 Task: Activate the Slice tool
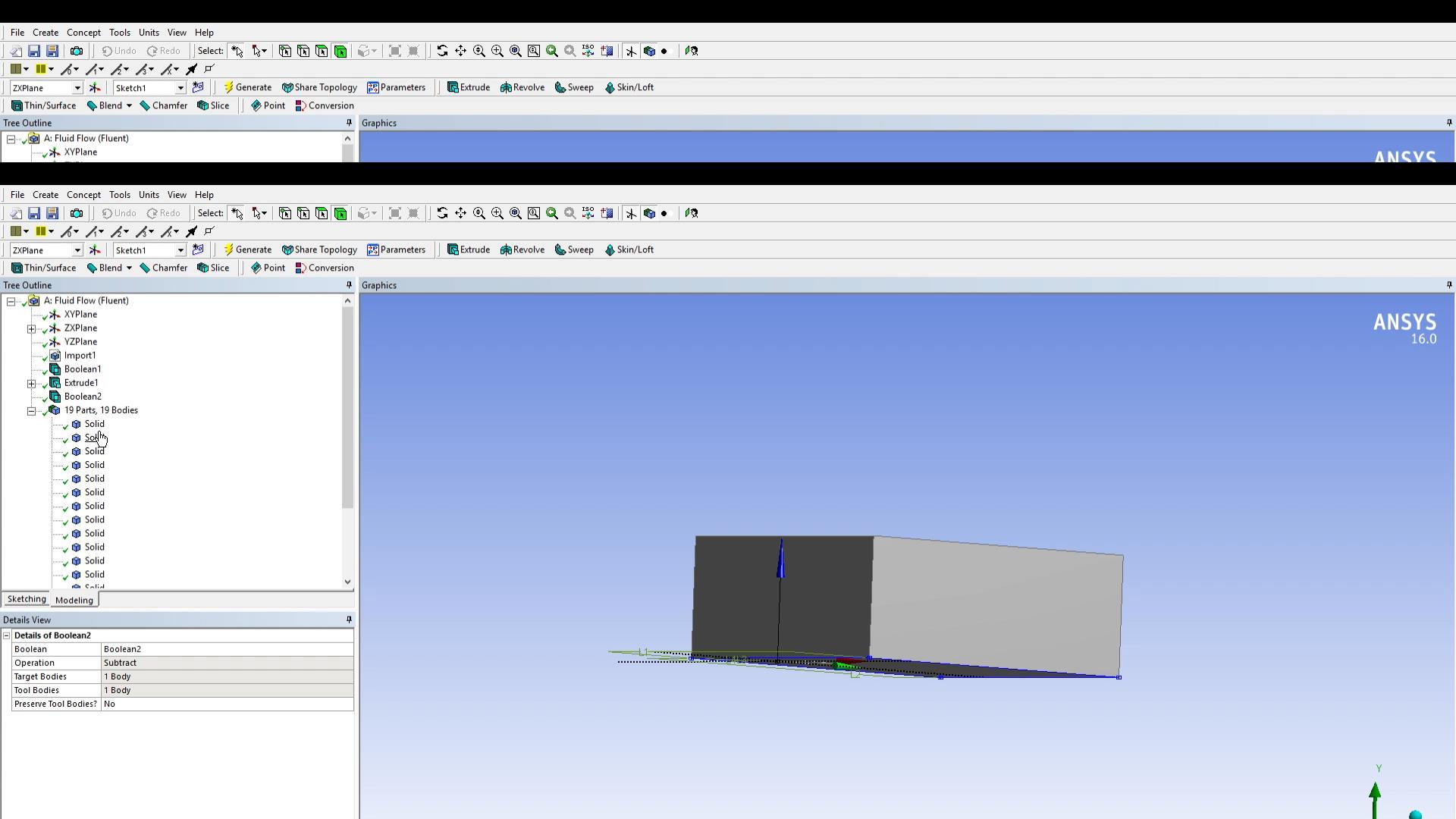tap(213, 268)
